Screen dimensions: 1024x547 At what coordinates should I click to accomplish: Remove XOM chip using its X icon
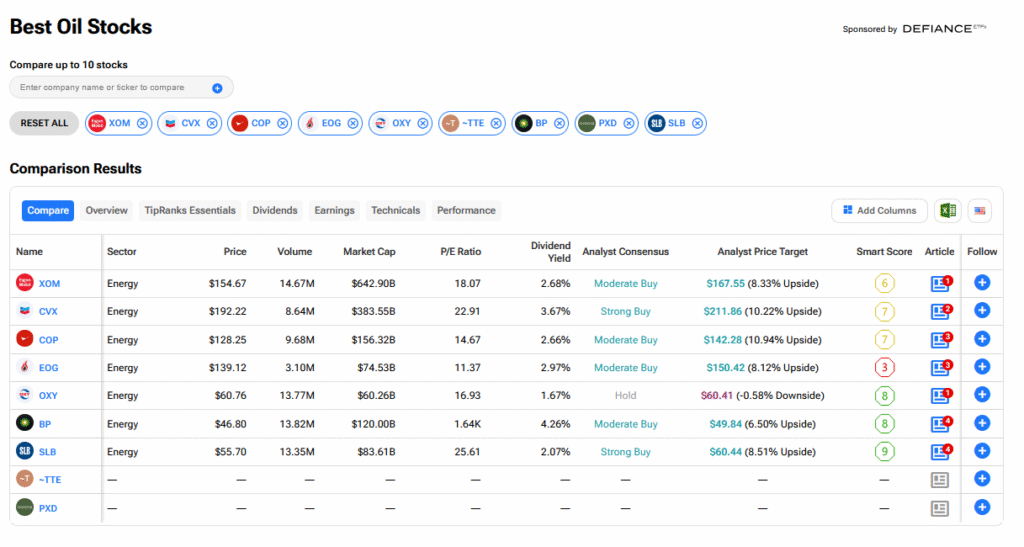(142, 123)
